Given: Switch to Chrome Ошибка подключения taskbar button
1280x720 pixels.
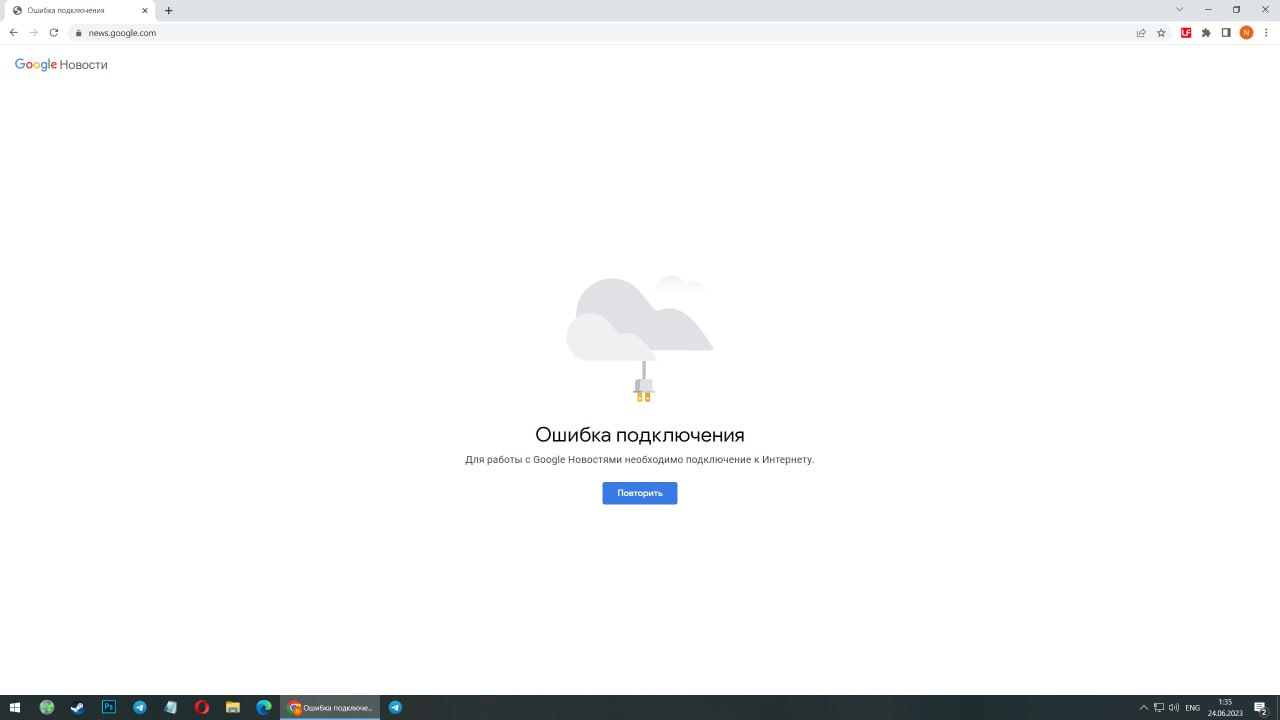Looking at the screenshot, I should (330, 708).
